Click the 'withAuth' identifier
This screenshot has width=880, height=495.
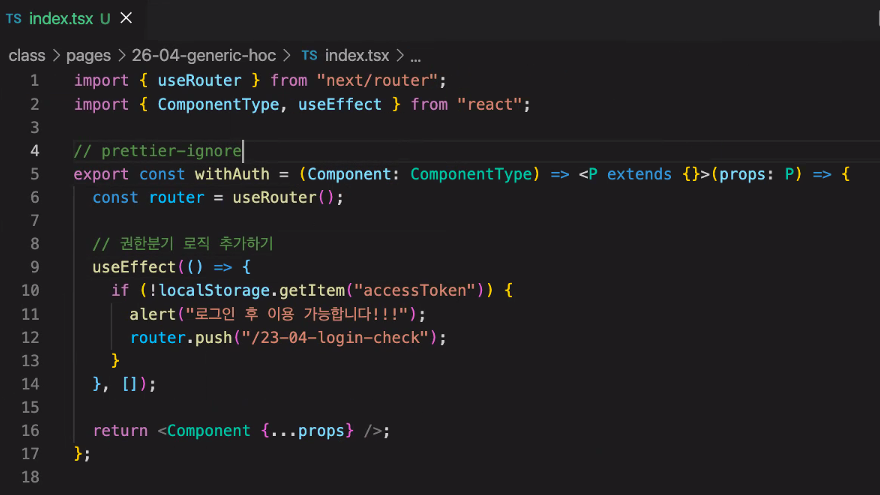(x=232, y=174)
